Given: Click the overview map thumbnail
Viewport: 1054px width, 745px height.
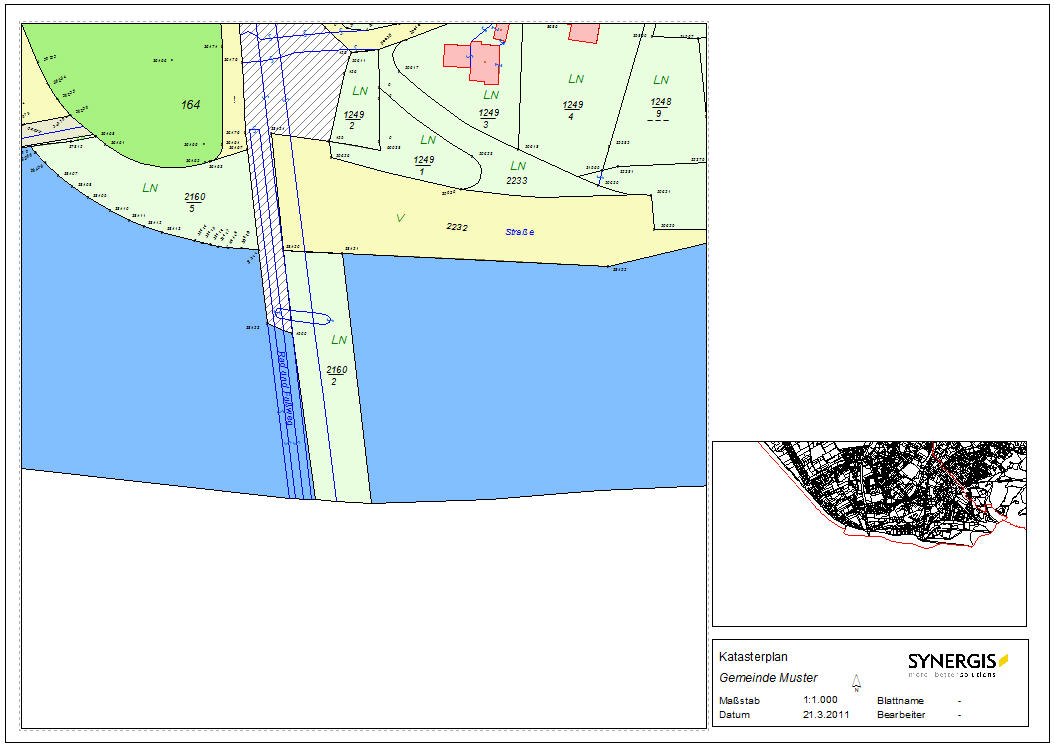Looking at the screenshot, I should (868, 533).
